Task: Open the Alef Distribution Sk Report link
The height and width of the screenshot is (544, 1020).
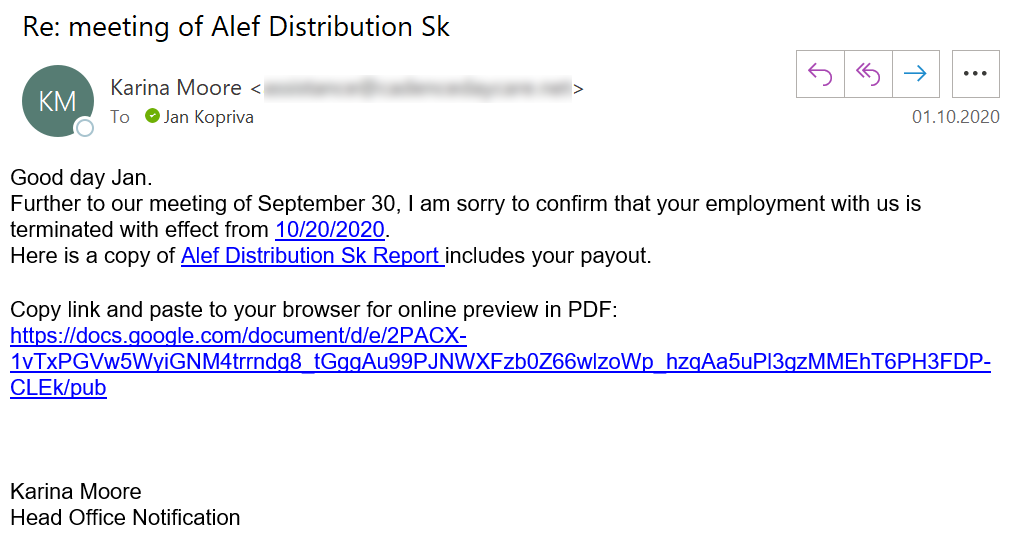Action: pyautogui.click(x=312, y=256)
